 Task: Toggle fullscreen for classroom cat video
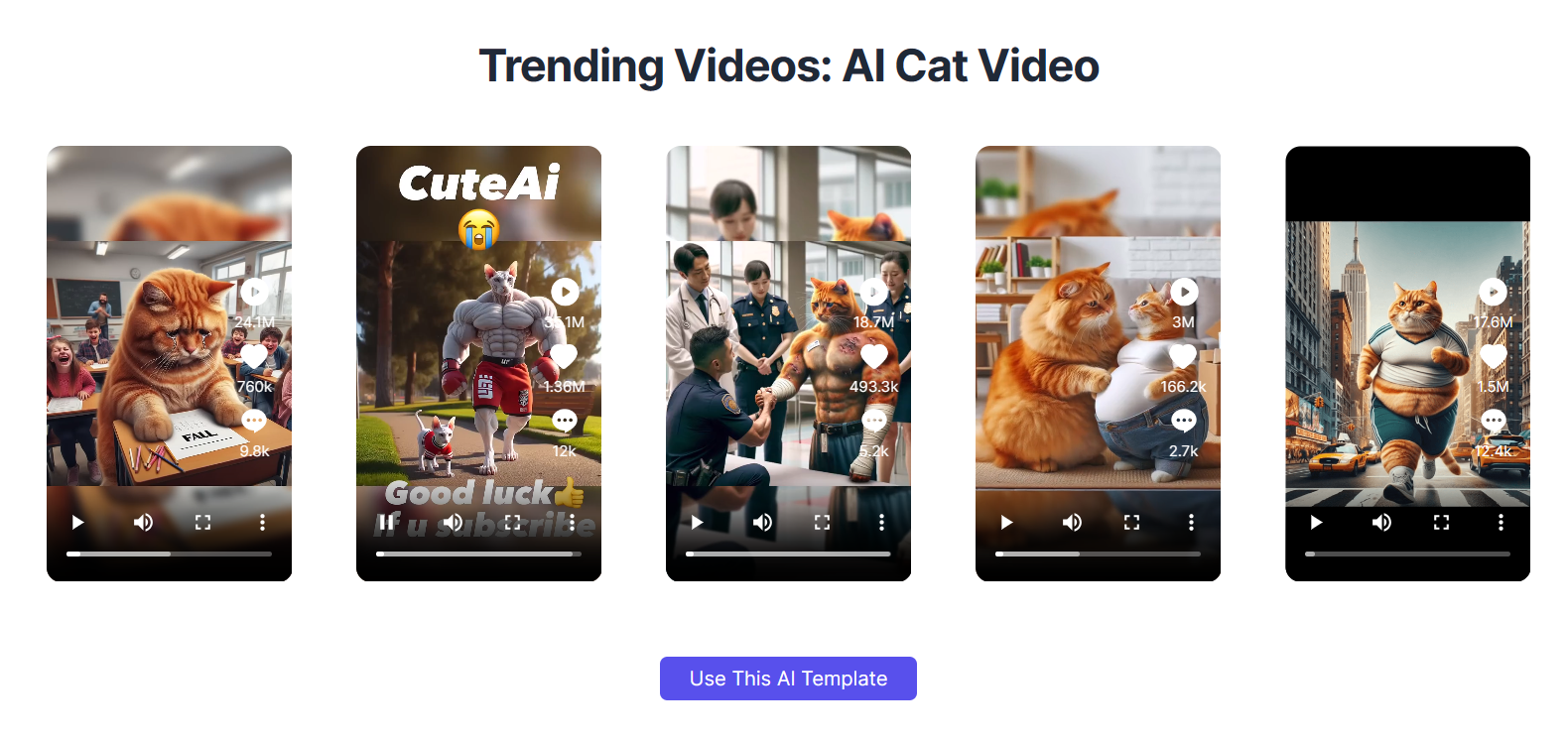[202, 522]
